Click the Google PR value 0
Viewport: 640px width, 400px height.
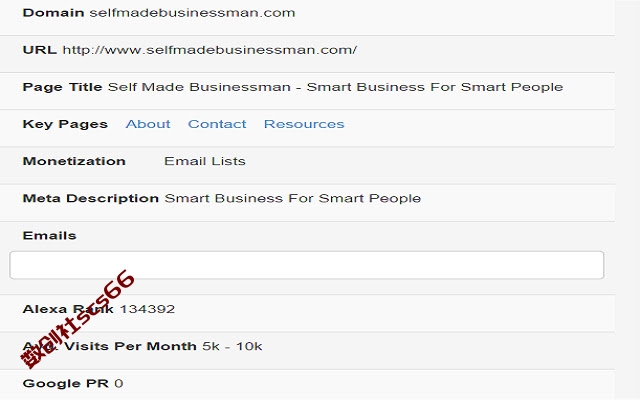[x=118, y=383]
